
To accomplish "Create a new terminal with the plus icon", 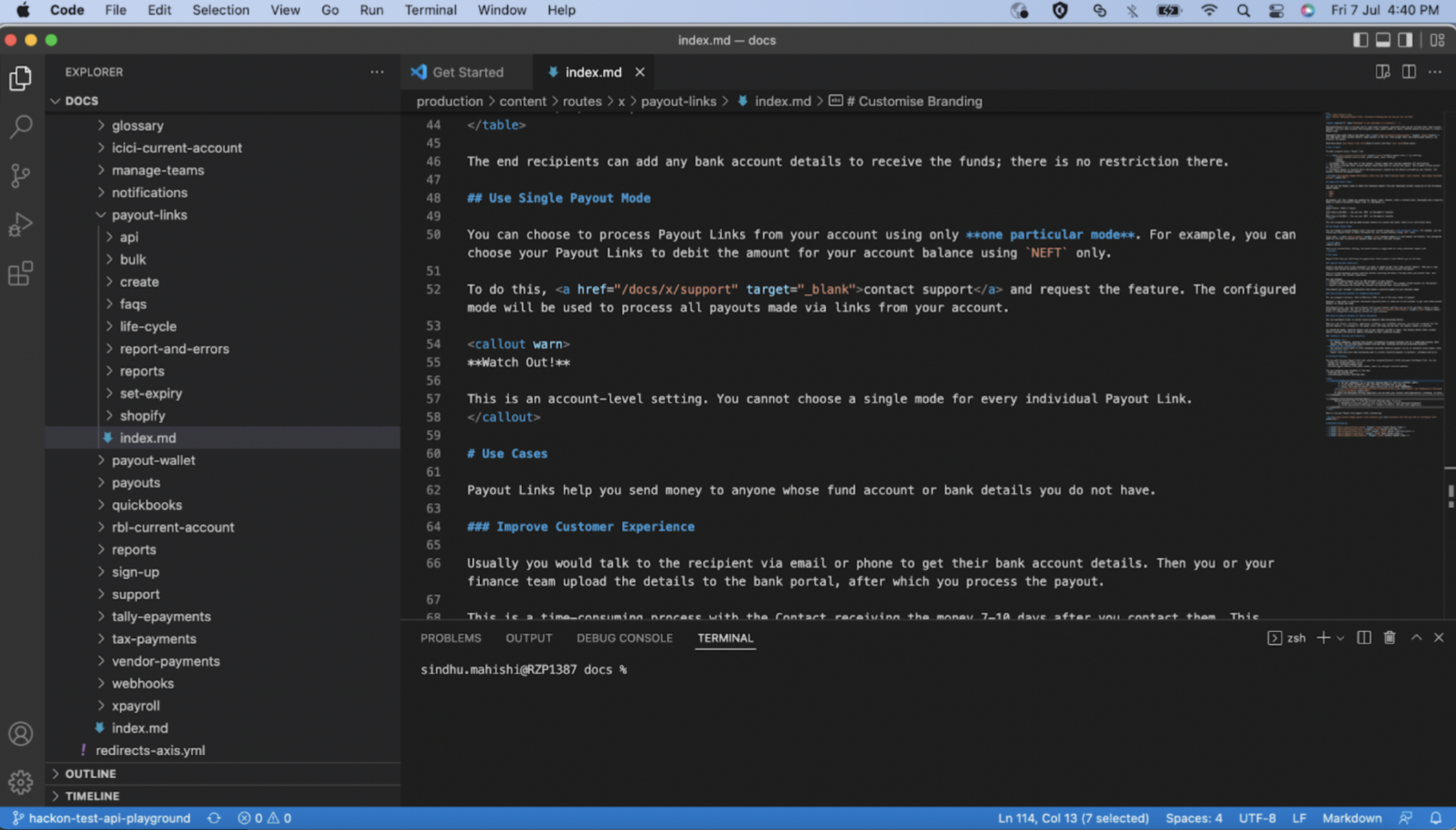I will 1322,637.
